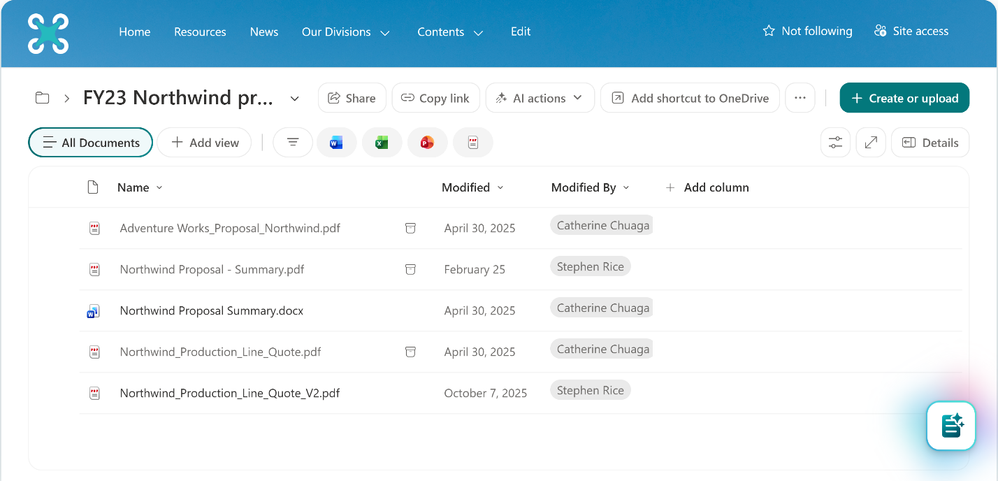
Task: Click Catherine Chuaga on Adventure Works row
Action: [x=601, y=225]
